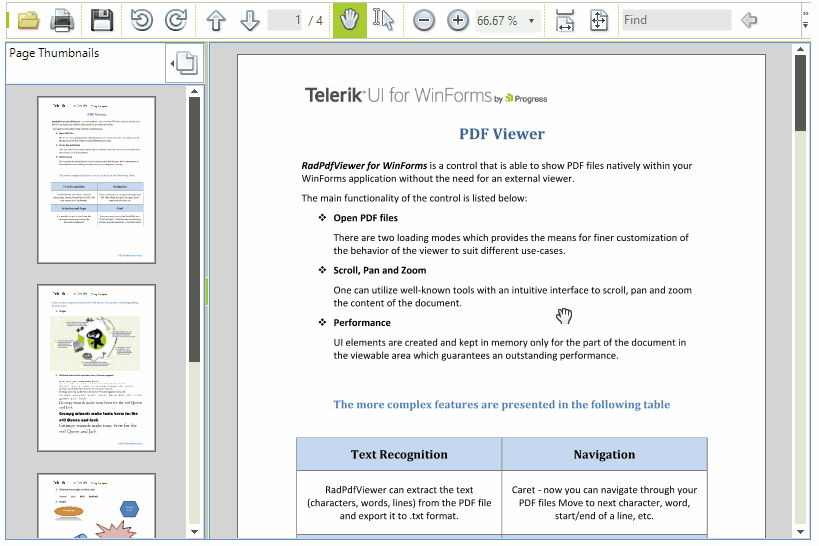Image resolution: width=819 pixels, height=546 pixels.
Task: Select the page 1 thumbnail
Action: pos(97,180)
